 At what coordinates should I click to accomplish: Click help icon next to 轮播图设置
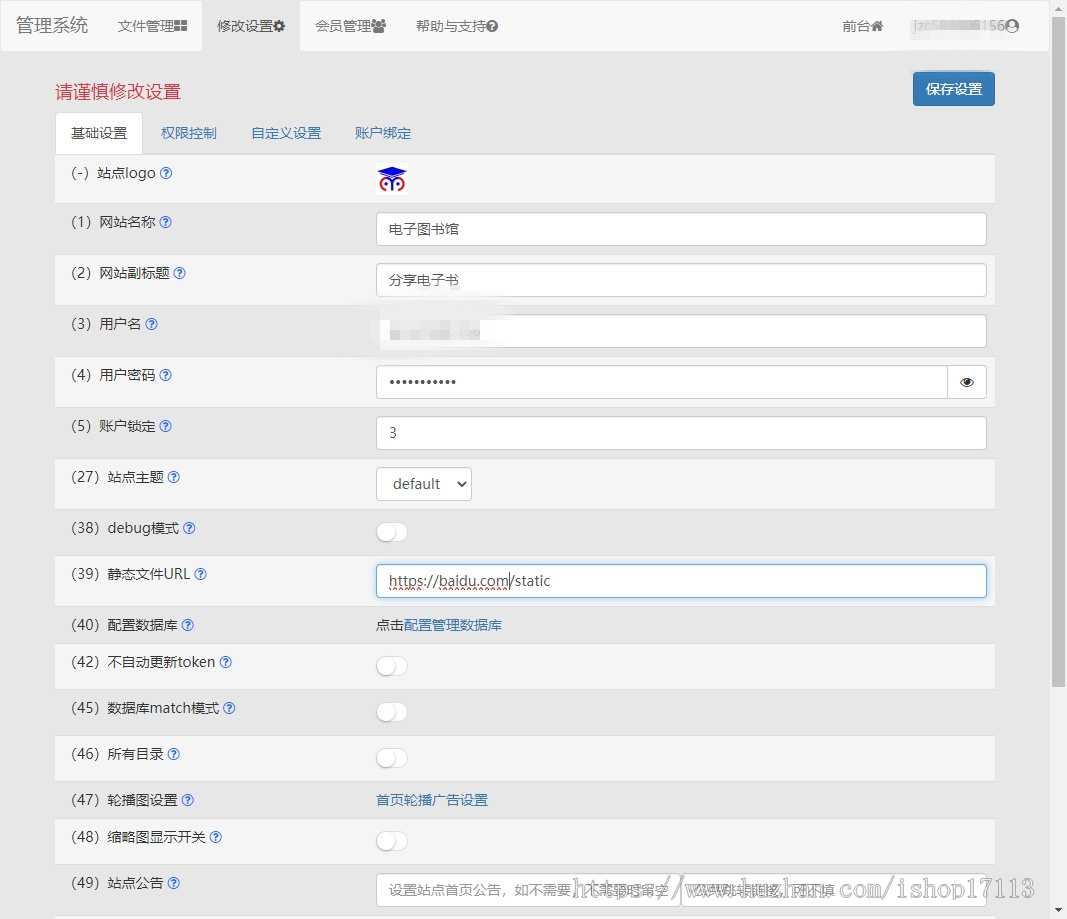click(188, 800)
